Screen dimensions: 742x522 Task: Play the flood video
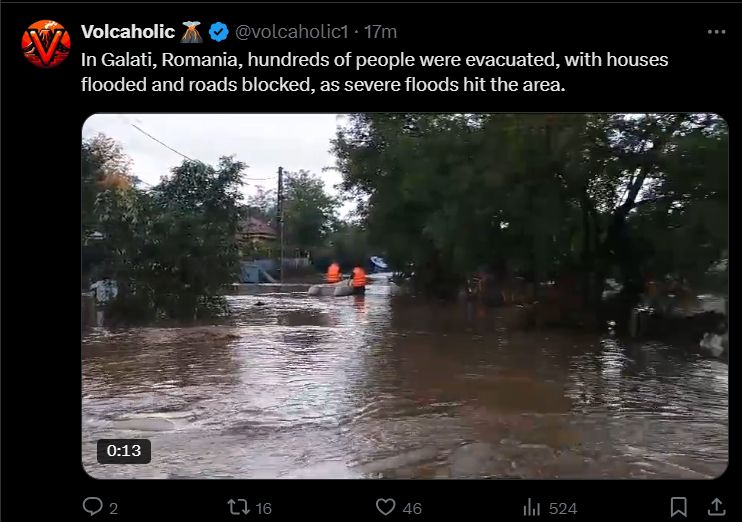coord(405,296)
